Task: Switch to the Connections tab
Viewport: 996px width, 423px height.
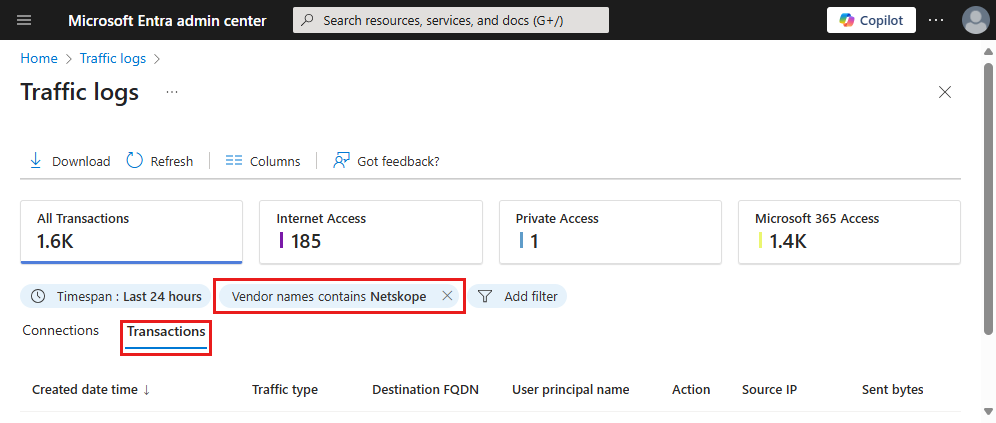Action: point(60,330)
